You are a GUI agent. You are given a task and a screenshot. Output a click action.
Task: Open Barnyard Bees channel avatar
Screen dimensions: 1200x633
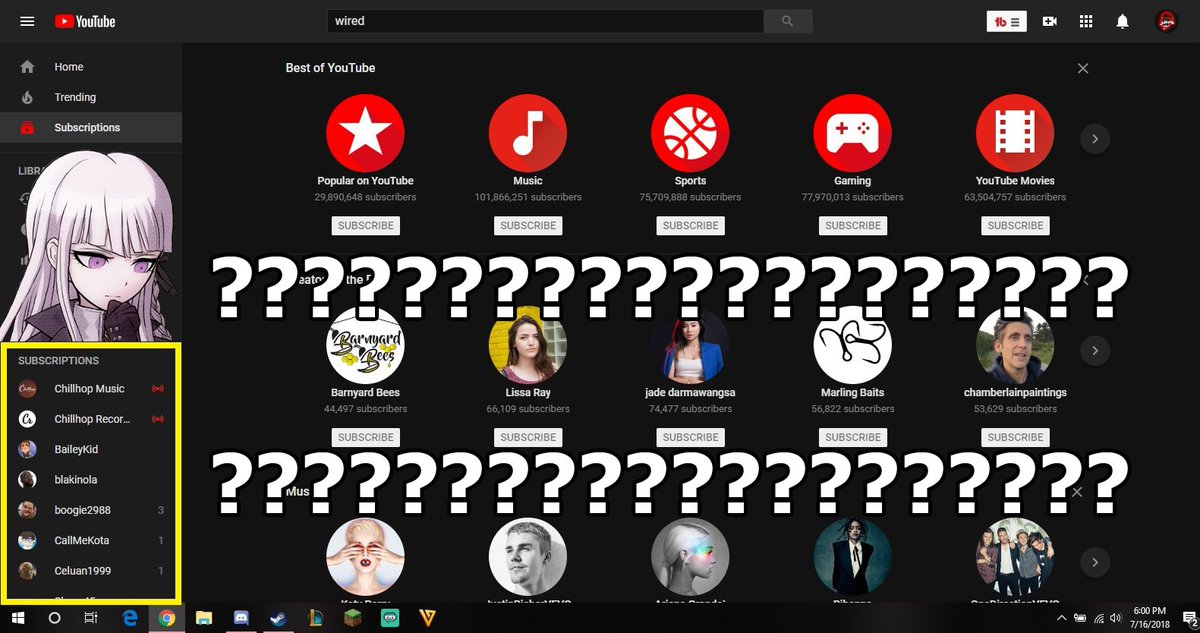pyautogui.click(x=365, y=345)
